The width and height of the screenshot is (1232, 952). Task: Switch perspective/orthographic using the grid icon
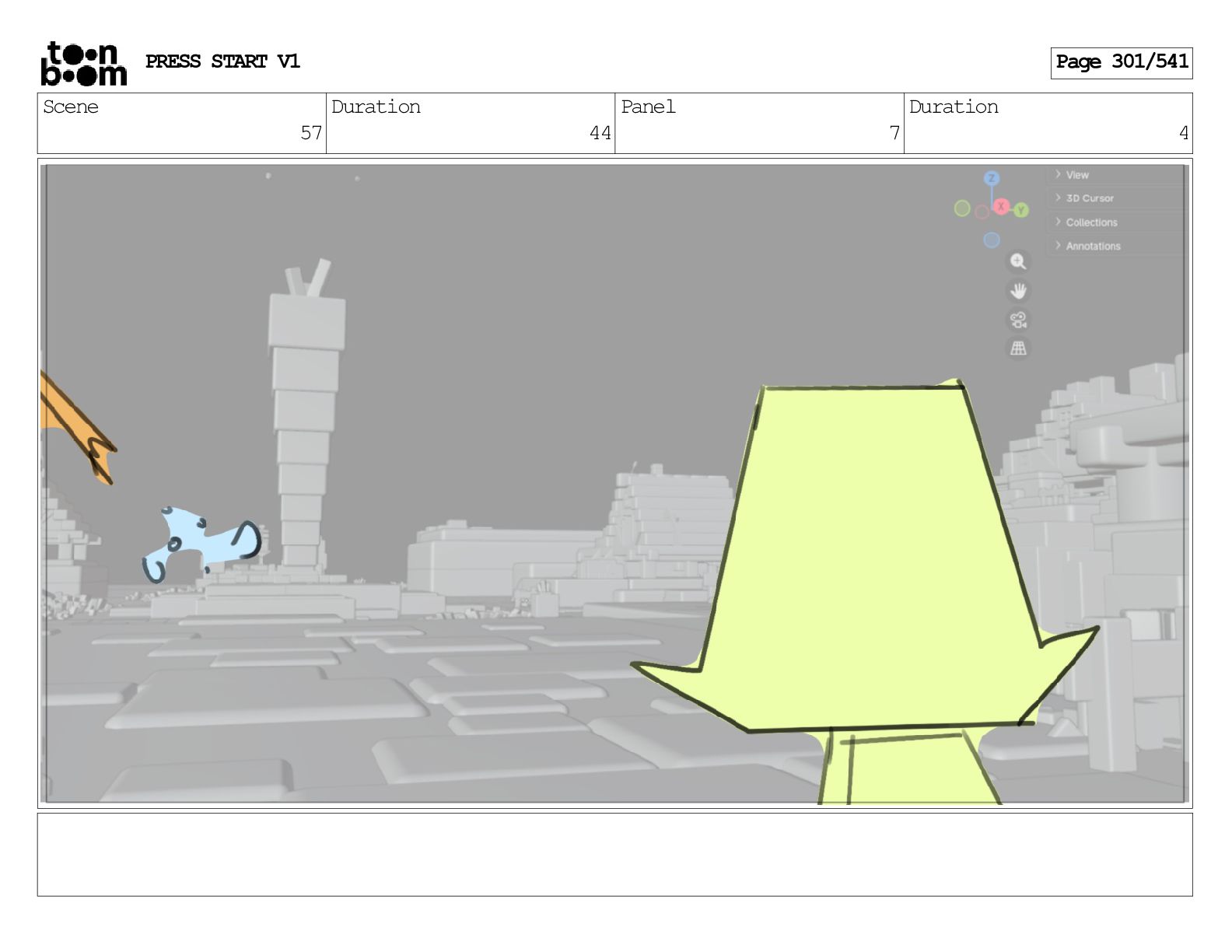[x=1018, y=348]
